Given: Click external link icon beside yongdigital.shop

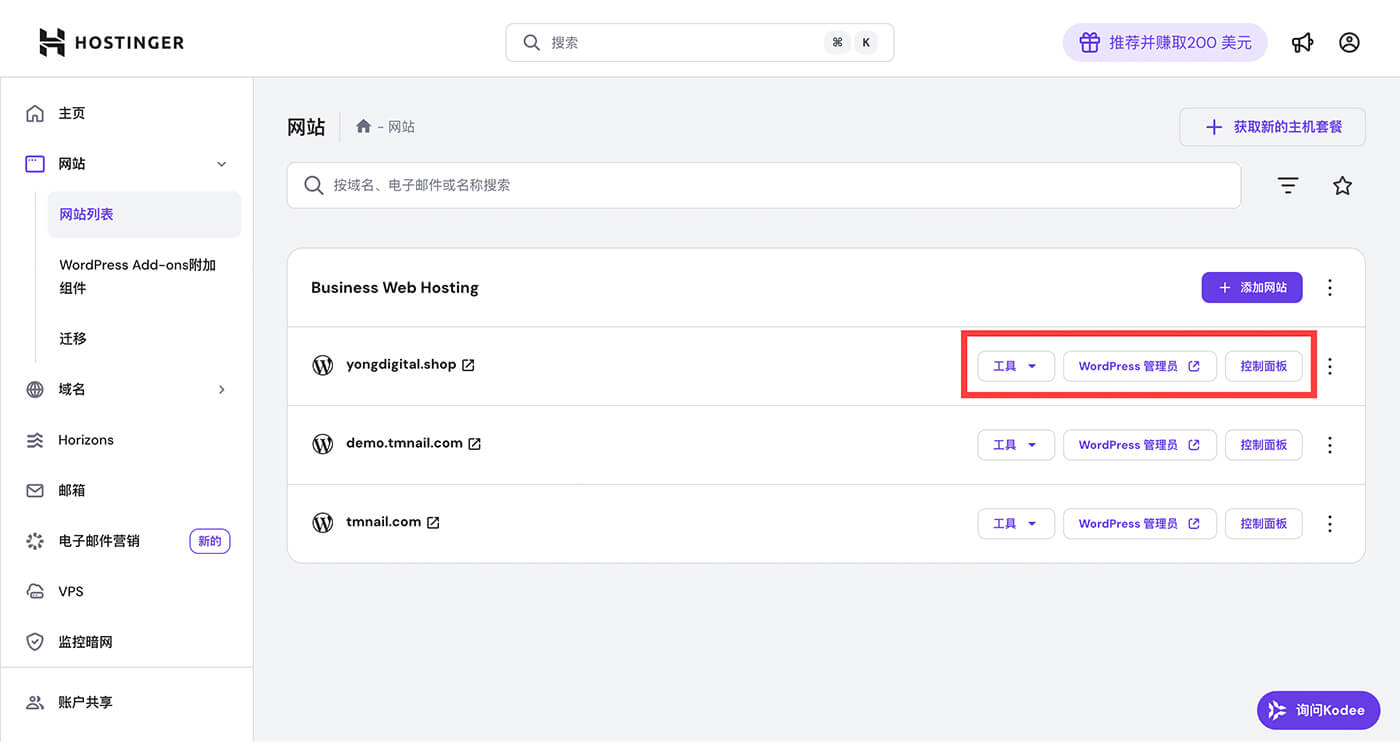Looking at the screenshot, I should tap(468, 365).
